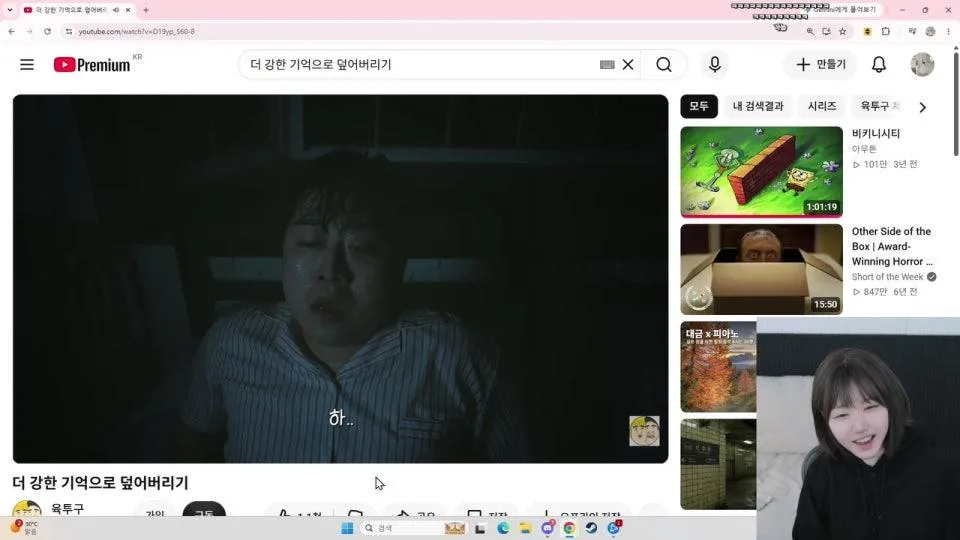960x540 pixels.
Task: Open the 만들기 create button
Action: 820,64
